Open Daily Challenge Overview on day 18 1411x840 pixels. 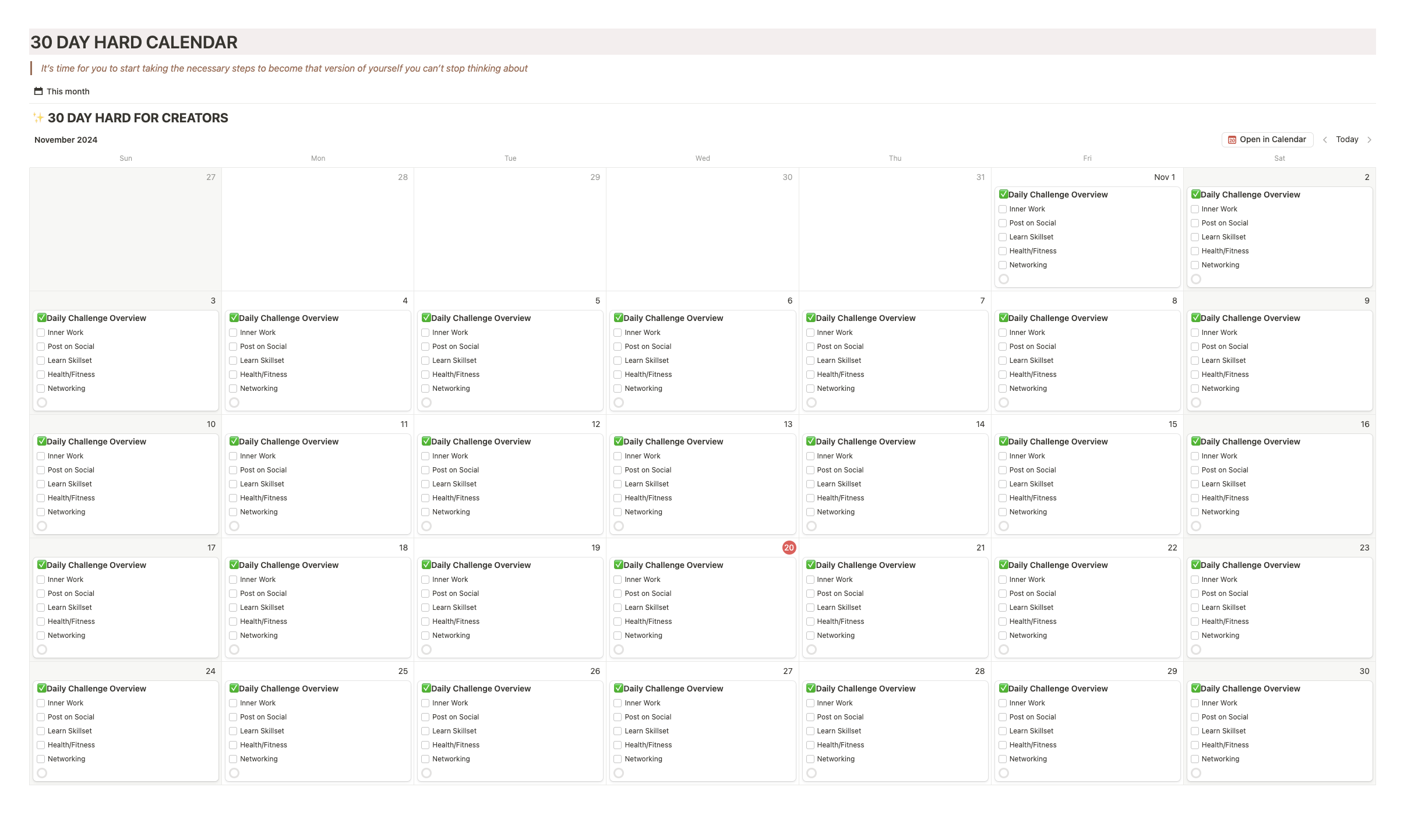pos(288,565)
